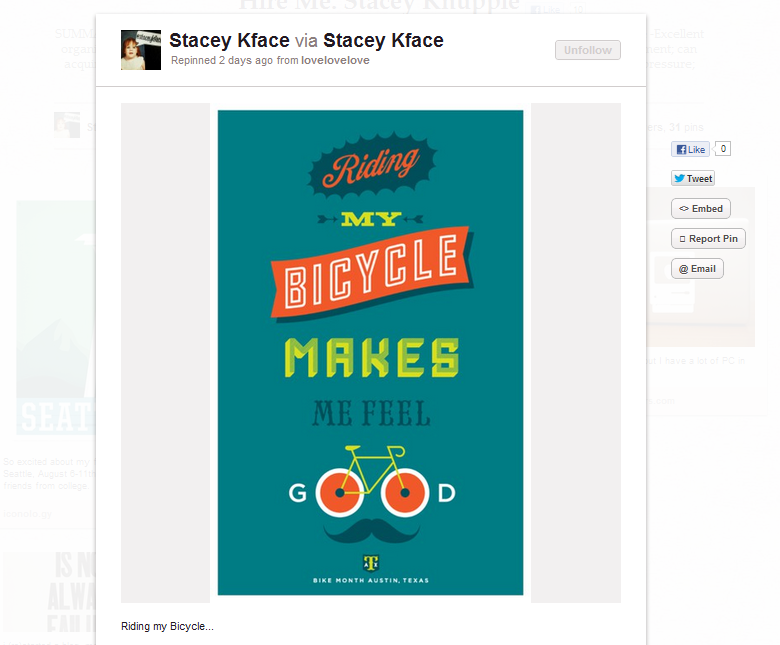Open the lovelovelove board link

click(x=335, y=60)
